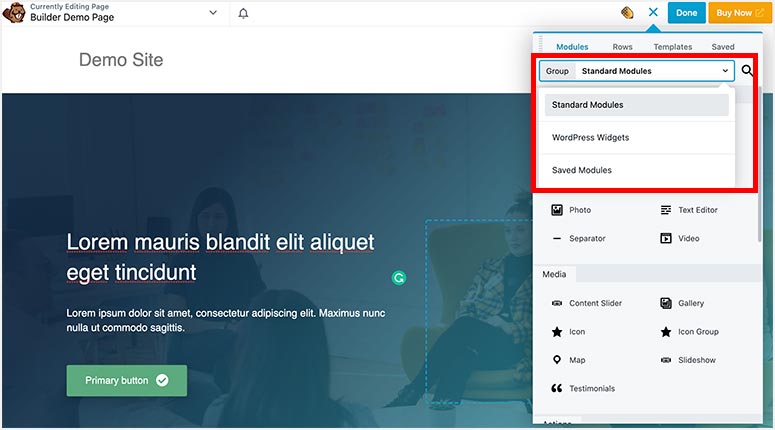
Task: Choose Standard Modules from the list
Action: (637, 105)
